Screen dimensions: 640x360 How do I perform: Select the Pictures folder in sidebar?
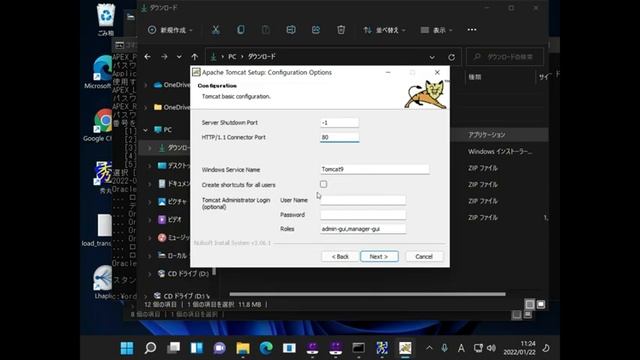pos(173,202)
